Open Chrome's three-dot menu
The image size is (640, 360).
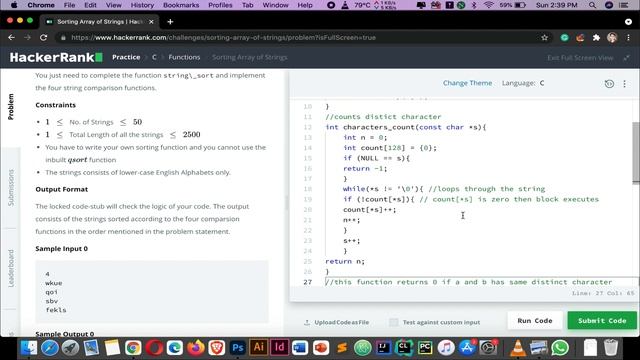[628, 38]
